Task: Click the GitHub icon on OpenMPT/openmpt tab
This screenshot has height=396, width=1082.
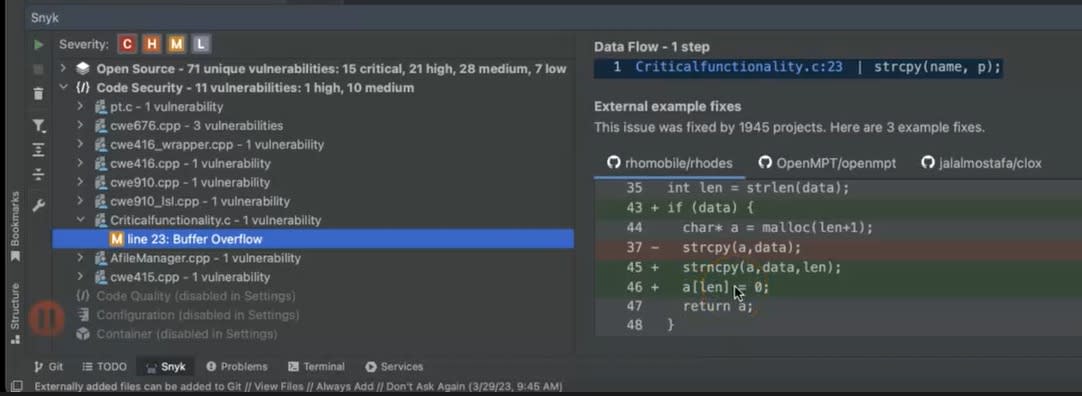Action: click(765, 164)
